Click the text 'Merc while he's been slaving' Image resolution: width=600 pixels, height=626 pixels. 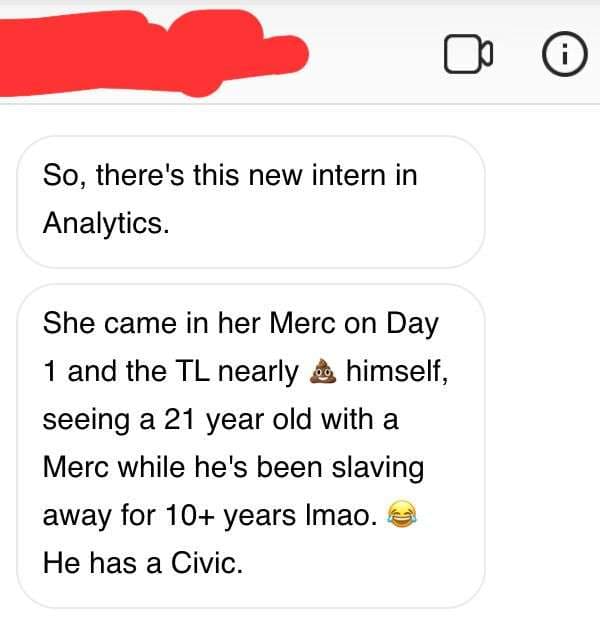click(233, 467)
